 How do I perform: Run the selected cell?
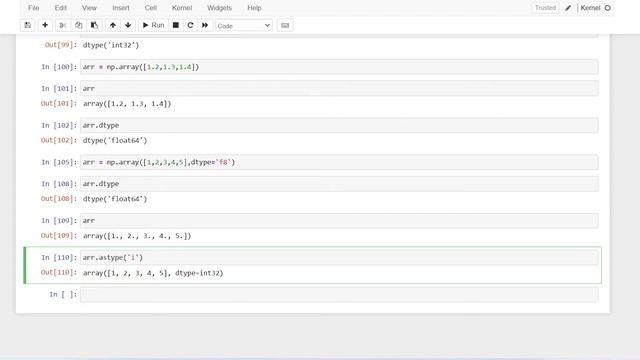(153, 25)
